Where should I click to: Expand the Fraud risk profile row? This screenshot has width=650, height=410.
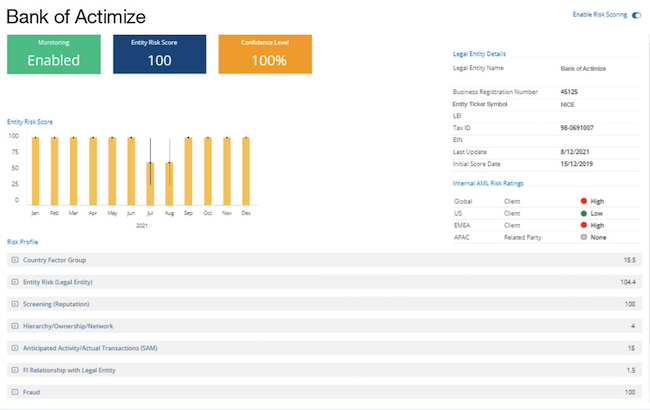15,391
